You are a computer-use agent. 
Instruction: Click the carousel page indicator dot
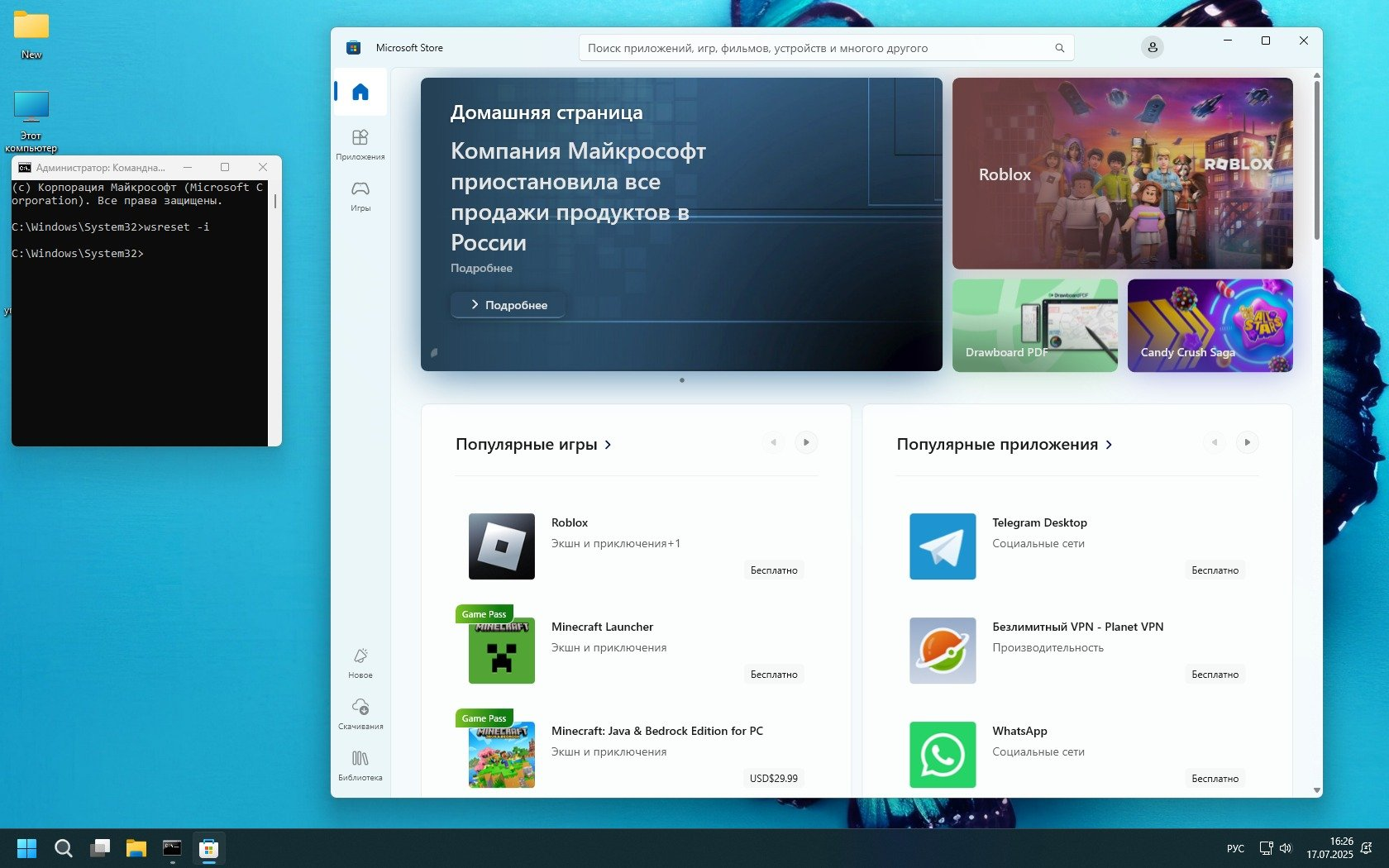pos(682,380)
